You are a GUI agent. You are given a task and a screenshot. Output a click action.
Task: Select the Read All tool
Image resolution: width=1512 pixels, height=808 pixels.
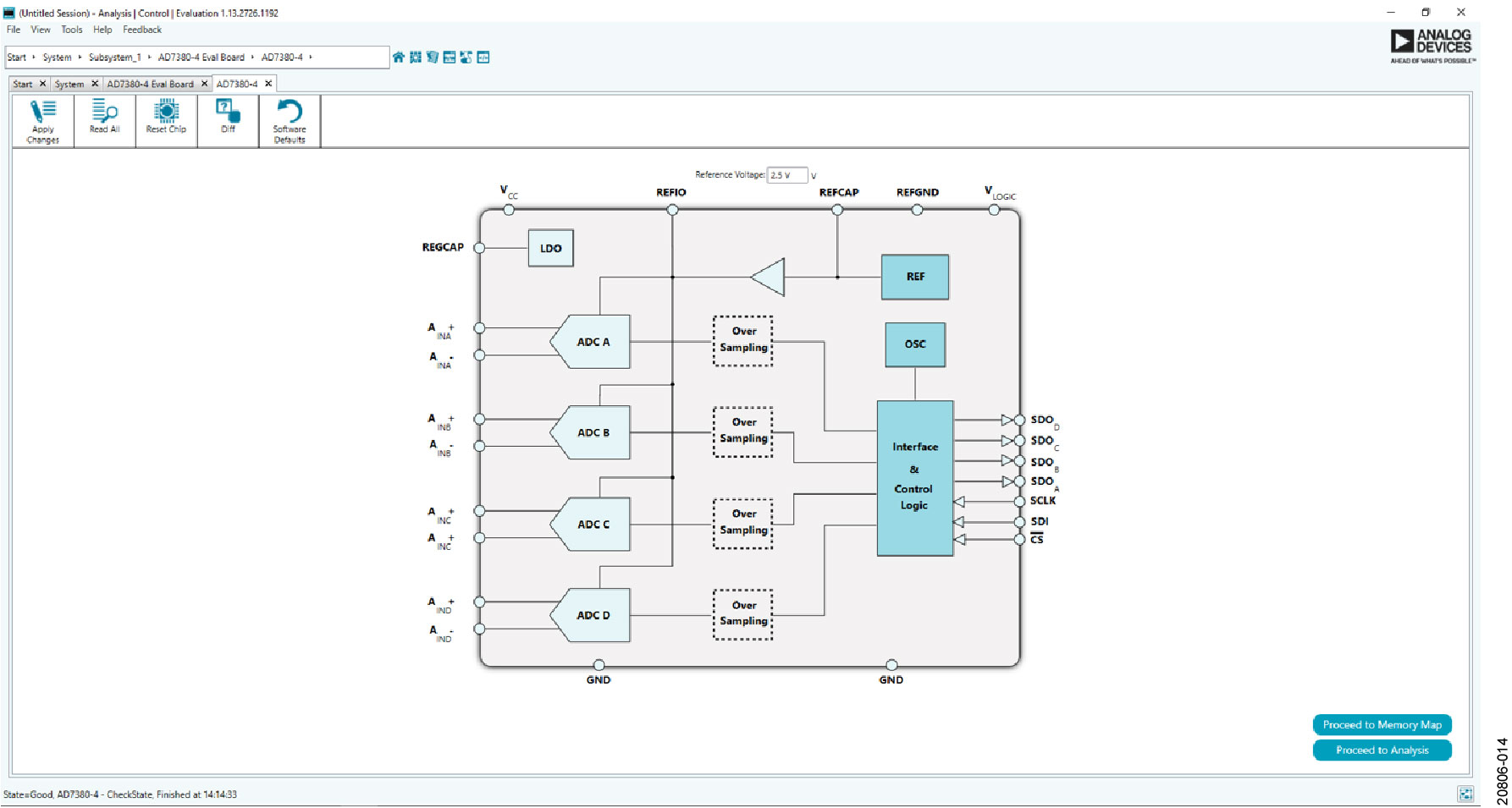(x=104, y=118)
